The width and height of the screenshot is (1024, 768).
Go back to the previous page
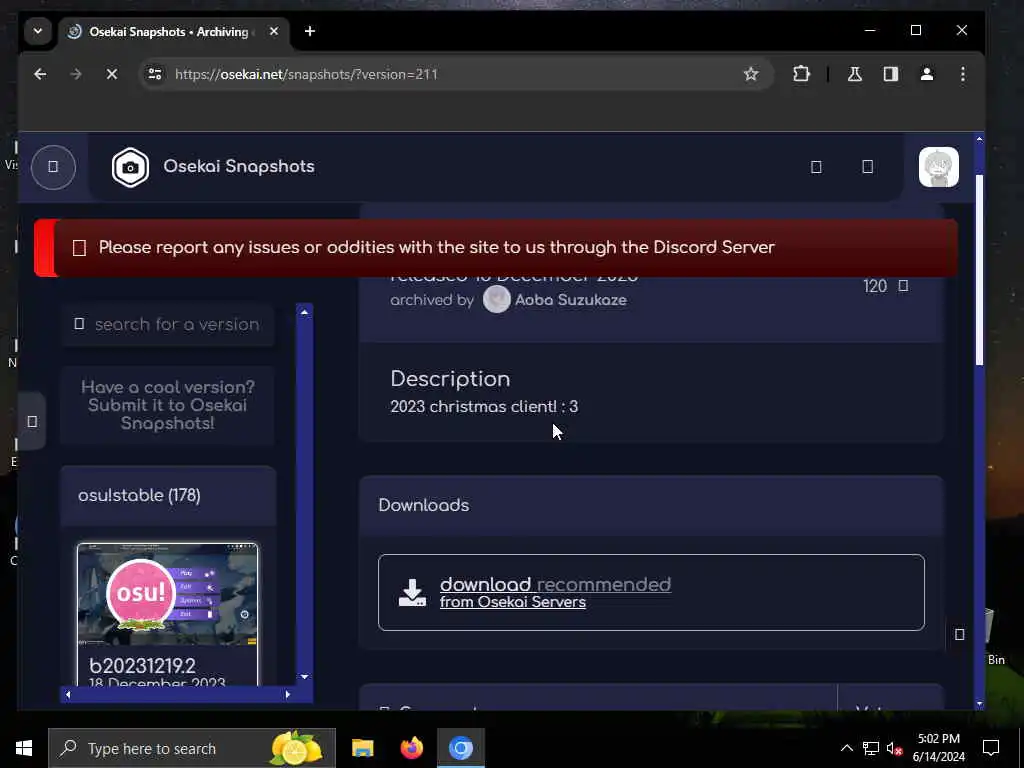pos(40,74)
